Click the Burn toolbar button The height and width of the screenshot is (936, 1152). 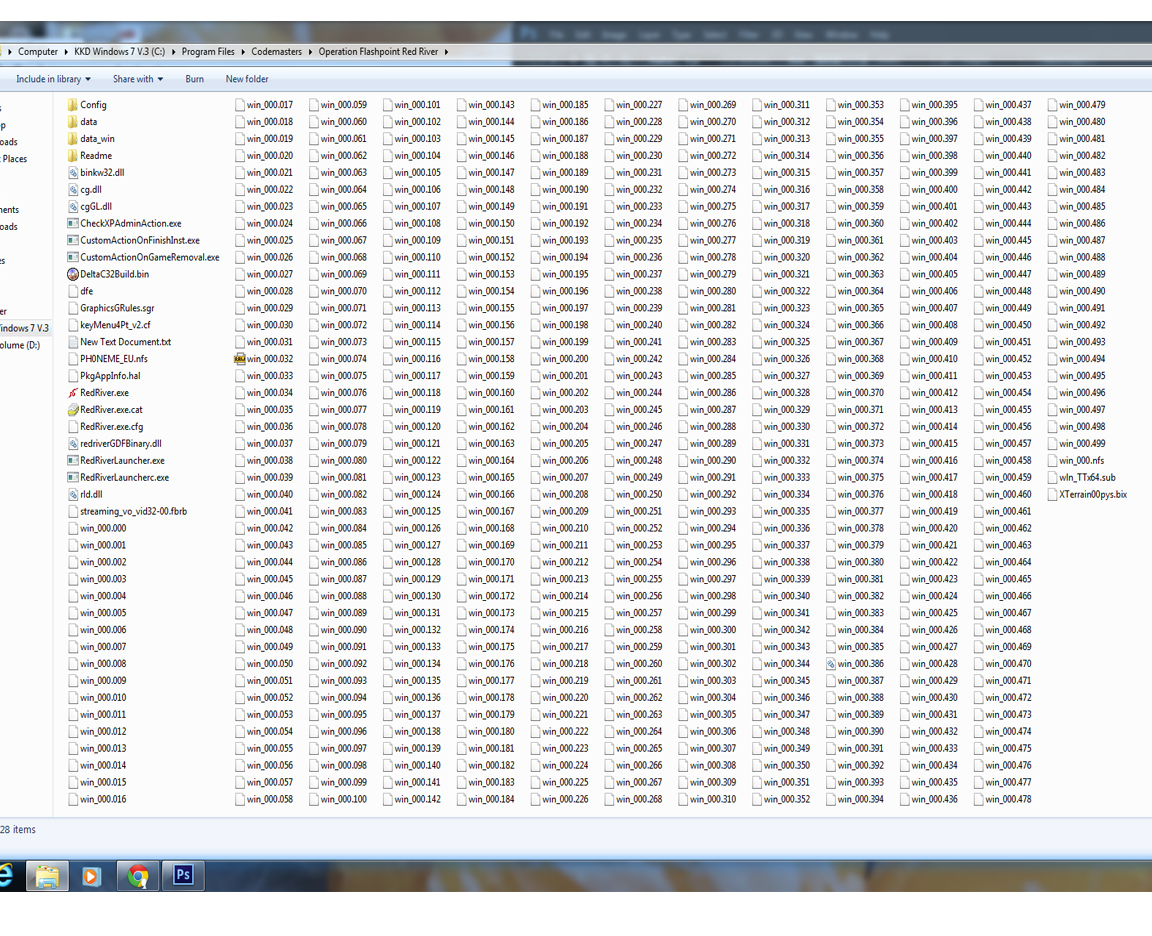tap(194, 79)
